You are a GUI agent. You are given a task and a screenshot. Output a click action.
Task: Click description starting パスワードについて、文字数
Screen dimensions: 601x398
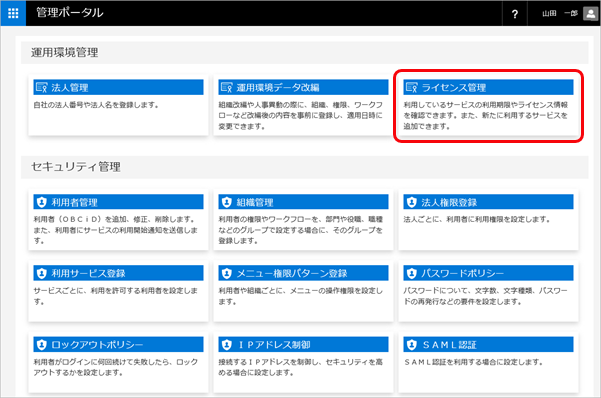click(485, 296)
